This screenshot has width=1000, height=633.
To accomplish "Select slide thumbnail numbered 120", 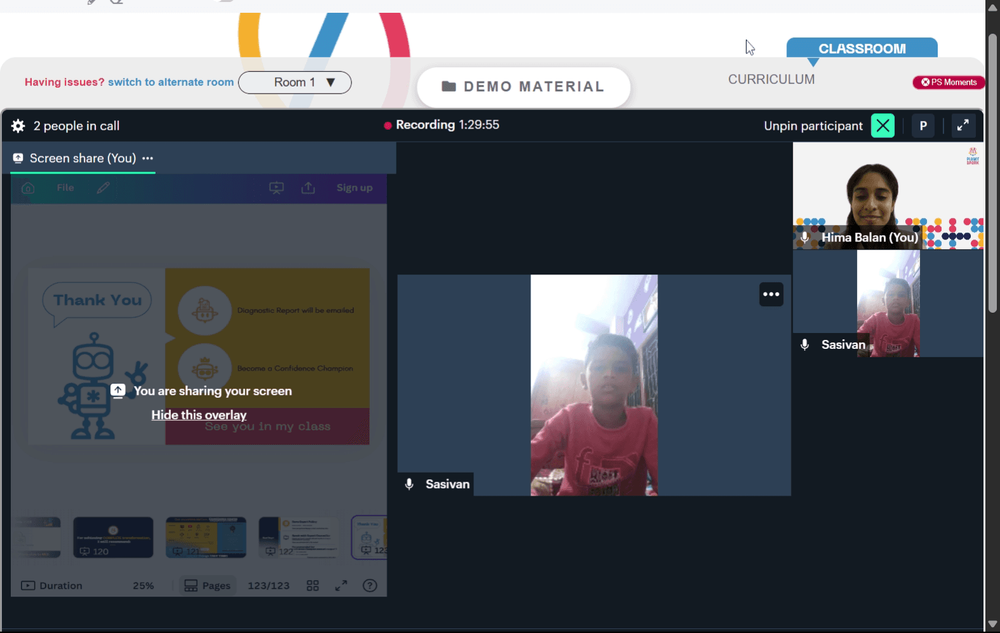I will [113, 537].
